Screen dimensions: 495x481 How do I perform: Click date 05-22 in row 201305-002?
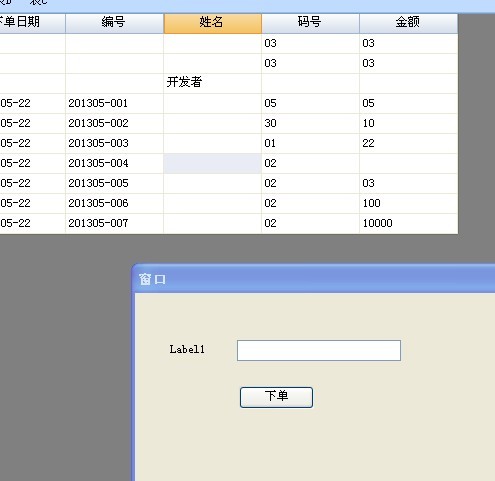click(32, 123)
